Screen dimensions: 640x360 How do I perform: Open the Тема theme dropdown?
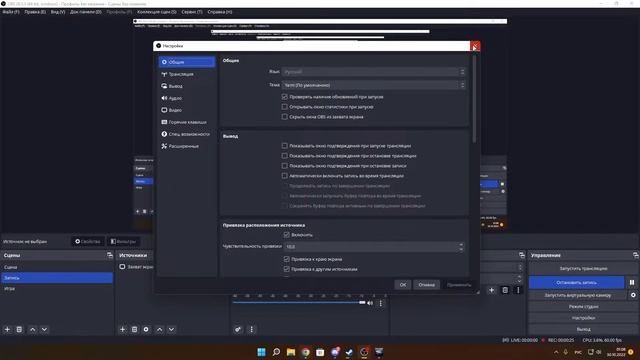(x=373, y=85)
